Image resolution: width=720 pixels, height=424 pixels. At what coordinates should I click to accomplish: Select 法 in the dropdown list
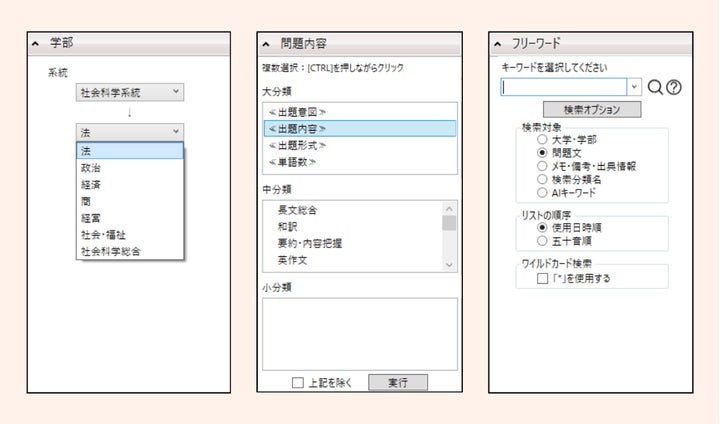pos(130,151)
